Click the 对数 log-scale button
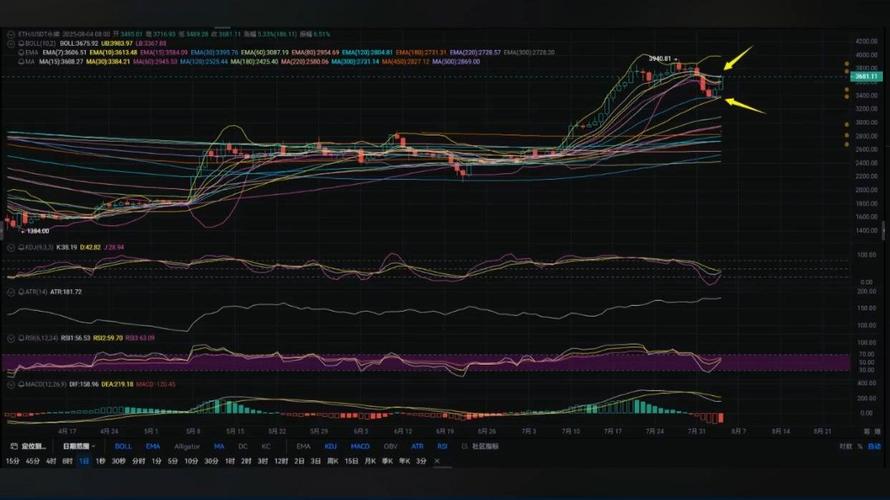890x500 pixels. [846, 446]
